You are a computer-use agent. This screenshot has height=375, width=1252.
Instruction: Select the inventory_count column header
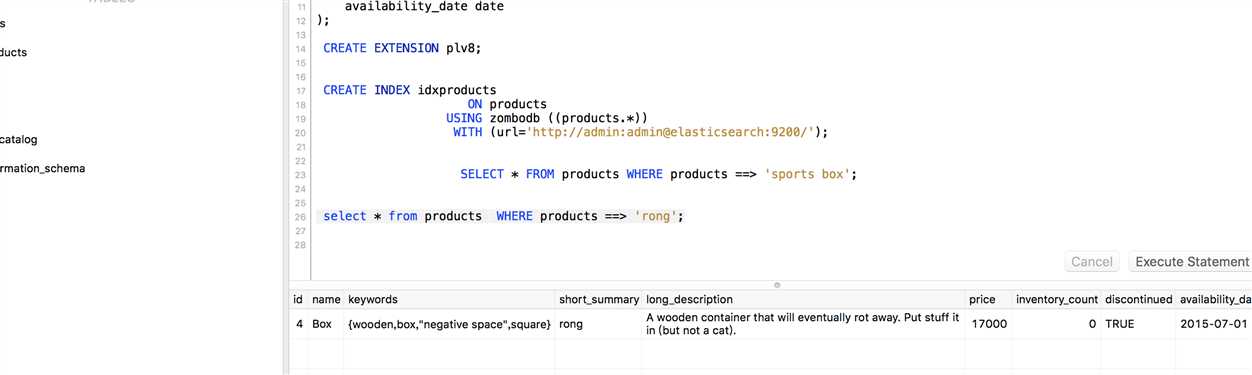click(1056, 299)
